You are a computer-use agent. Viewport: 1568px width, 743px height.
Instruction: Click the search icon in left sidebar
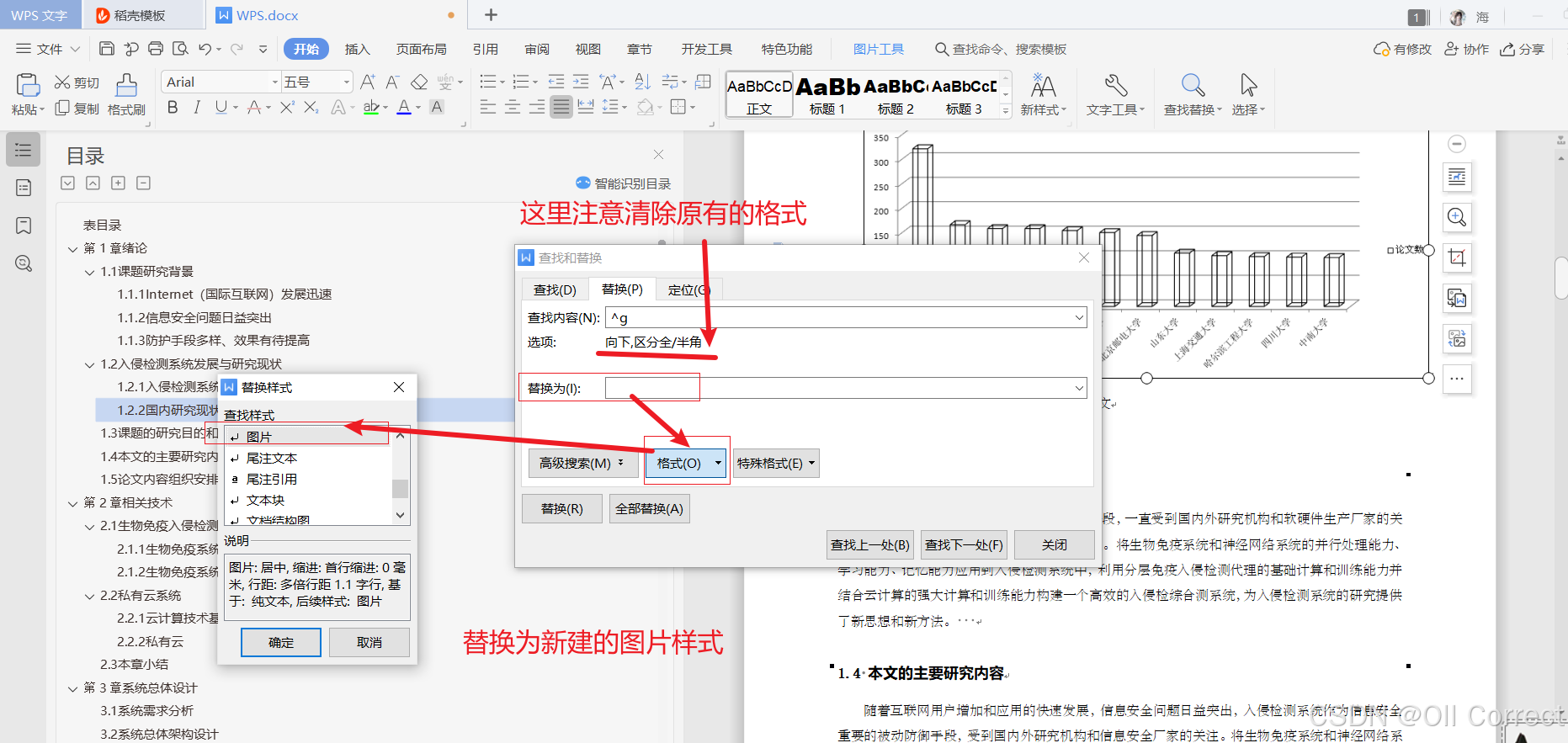coord(24,263)
